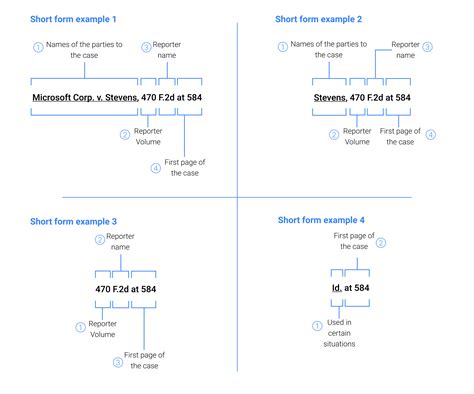The width and height of the screenshot is (474, 394).
Task: Click circled number 1 in example 1
Action: pos(38,47)
